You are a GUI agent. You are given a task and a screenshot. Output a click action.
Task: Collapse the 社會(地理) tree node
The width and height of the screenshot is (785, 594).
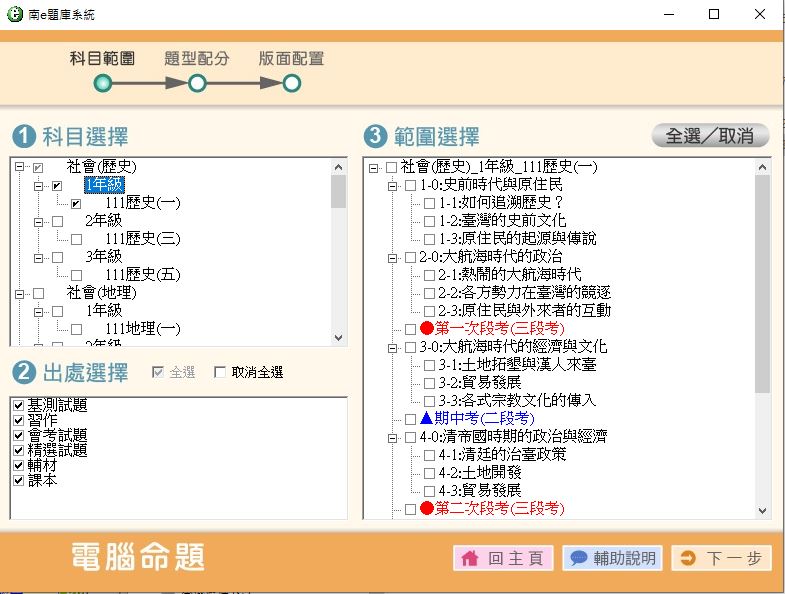tap(20, 293)
